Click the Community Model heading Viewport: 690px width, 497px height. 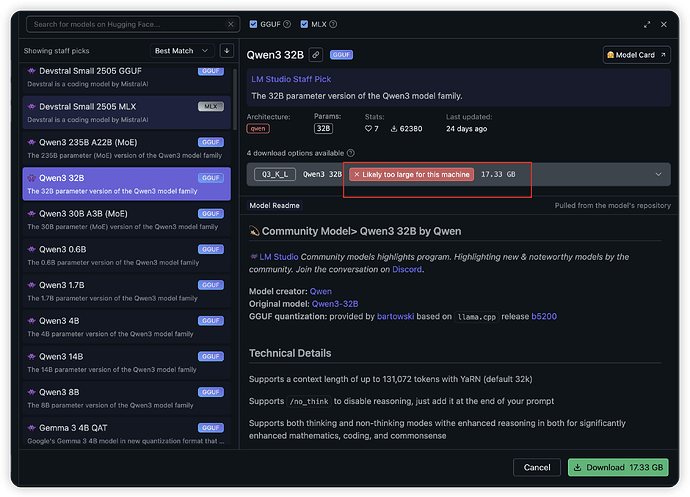click(x=355, y=232)
